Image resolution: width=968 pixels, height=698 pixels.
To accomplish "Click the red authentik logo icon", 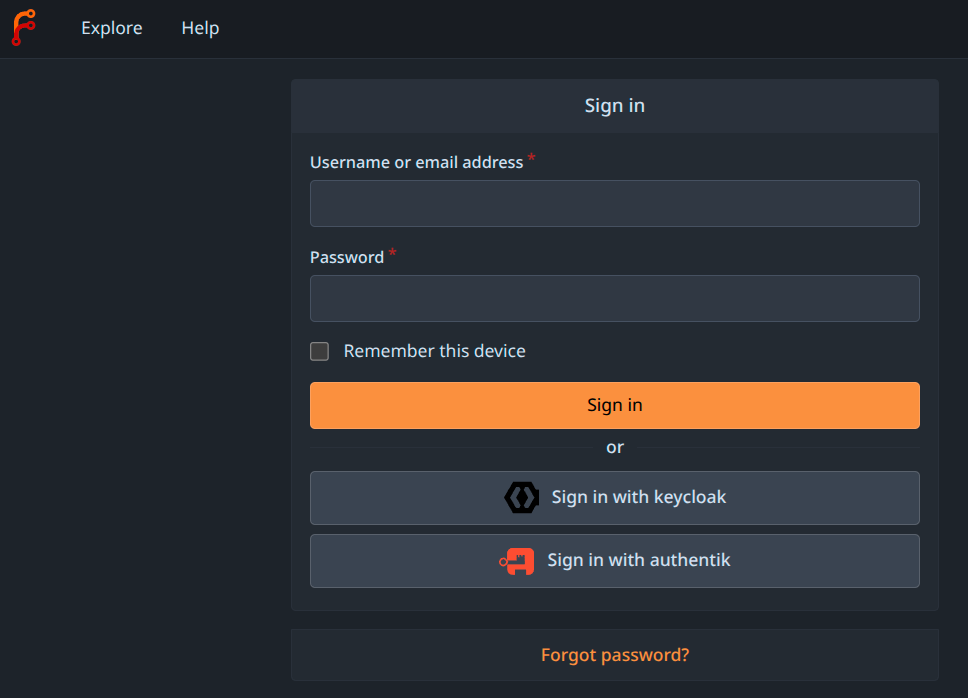I will tap(517, 561).
